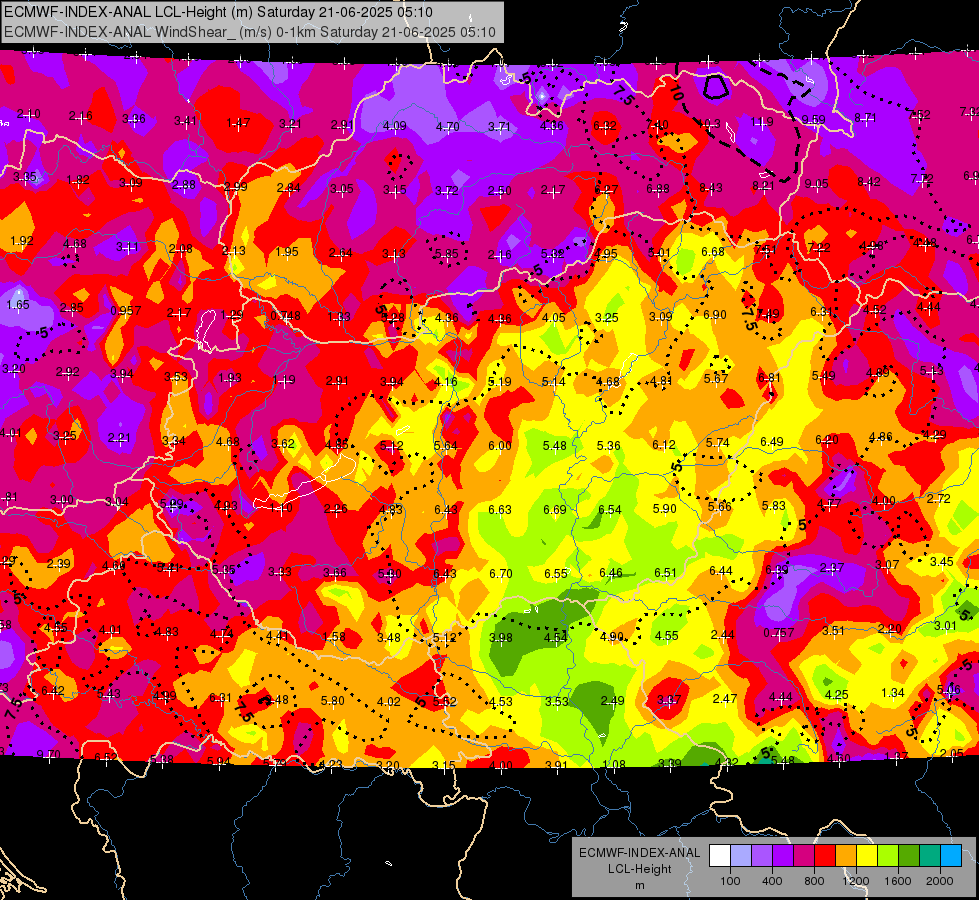Click the wind shear value 9.59
This screenshot has height=900, width=979.
(x=814, y=119)
